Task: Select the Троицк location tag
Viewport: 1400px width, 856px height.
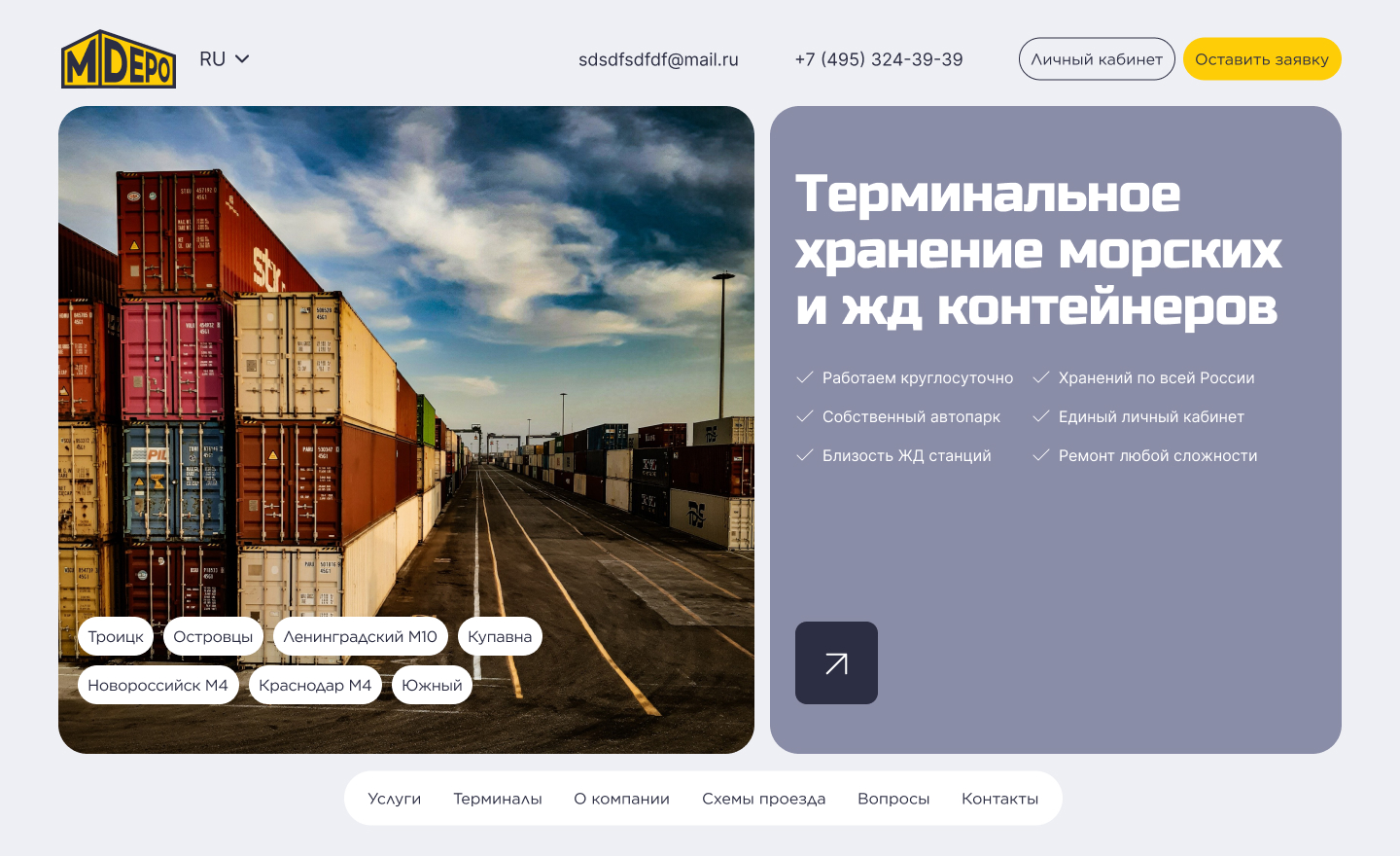Action: tap(115, 636)
